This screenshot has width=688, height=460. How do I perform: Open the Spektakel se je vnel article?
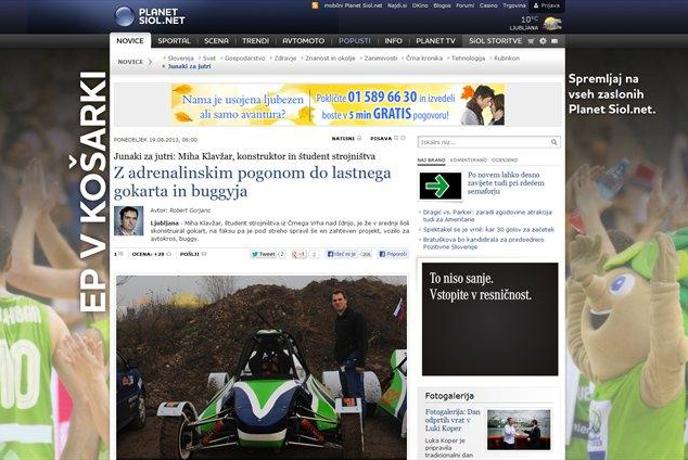pyautogui.click(x=488, y=230)
